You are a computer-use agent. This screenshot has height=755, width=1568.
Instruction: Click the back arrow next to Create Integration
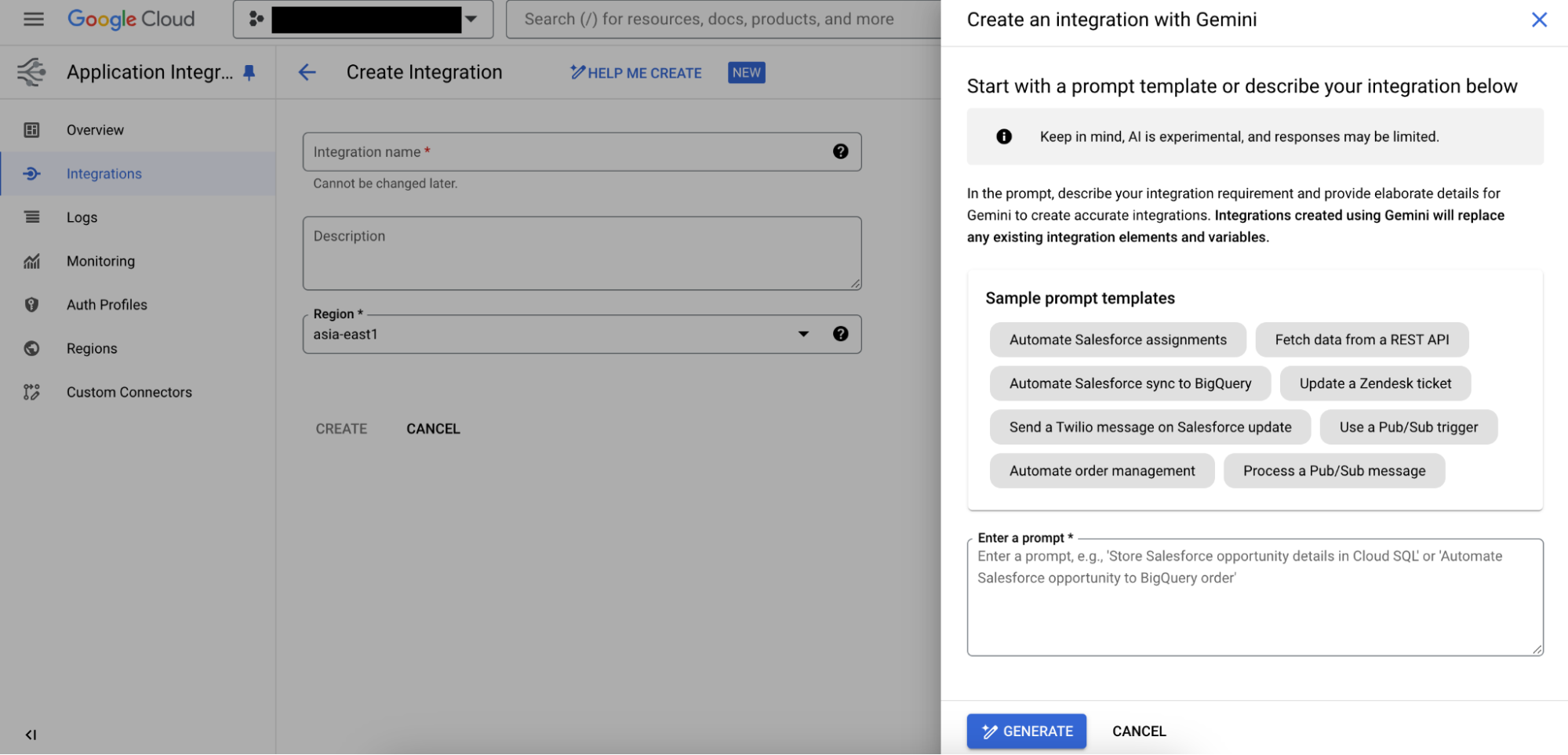click(x=307, y=73)
